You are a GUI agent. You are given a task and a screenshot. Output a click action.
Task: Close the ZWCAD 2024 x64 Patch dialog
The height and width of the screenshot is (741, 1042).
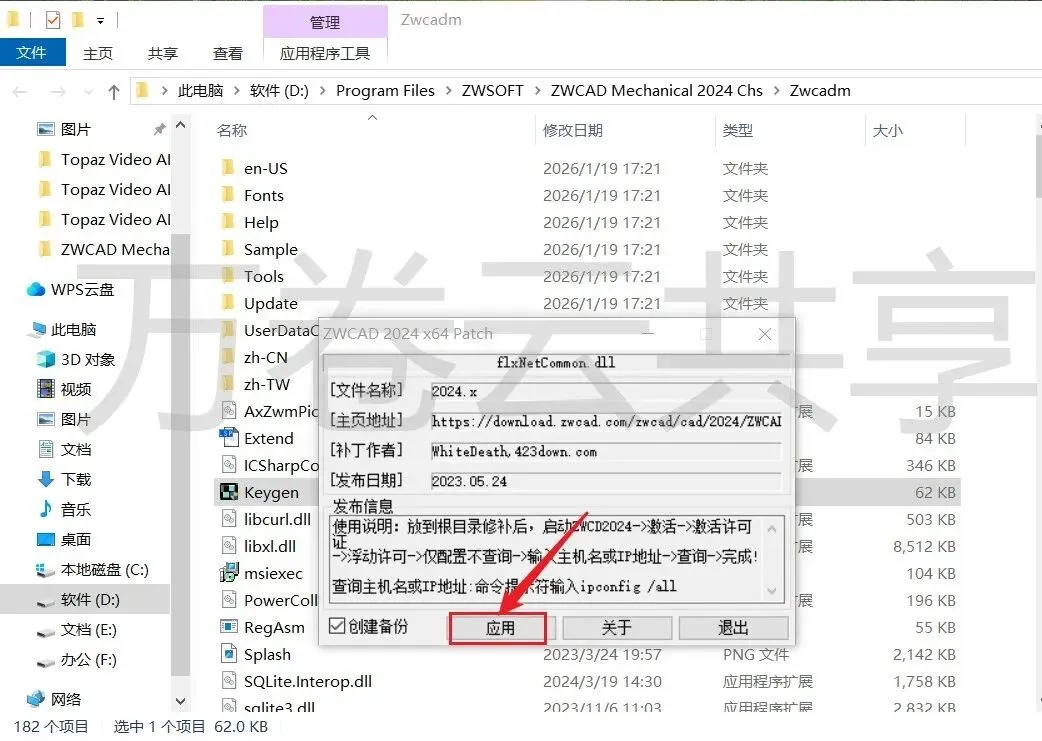click(x=765, y=334)
